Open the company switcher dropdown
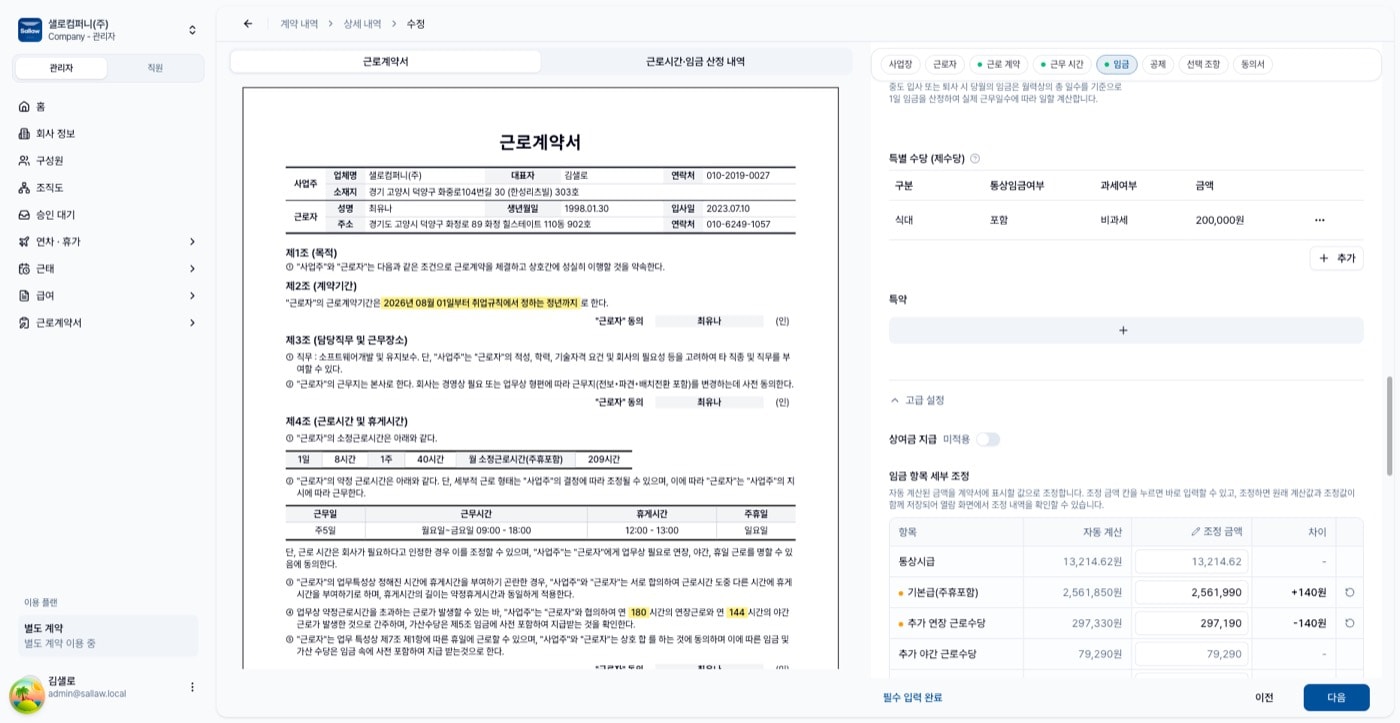Screen dimensions: 1400x723 click(192, 30)
